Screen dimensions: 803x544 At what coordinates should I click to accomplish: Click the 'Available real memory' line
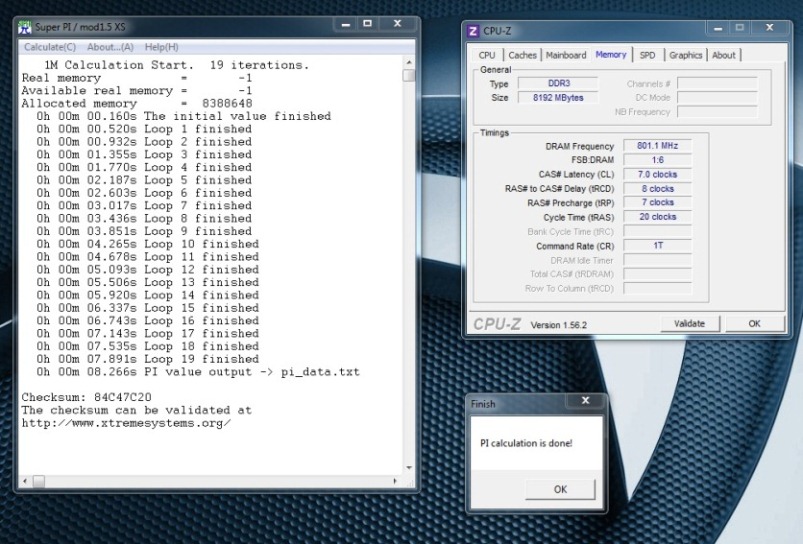[137, 91]
